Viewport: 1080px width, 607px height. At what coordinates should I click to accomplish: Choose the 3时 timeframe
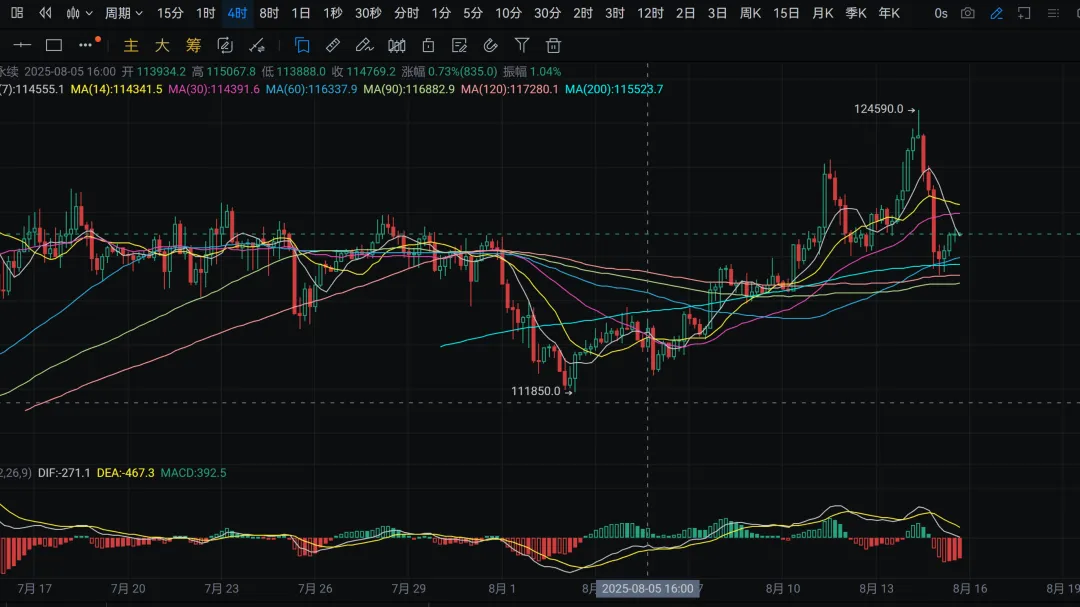[614, 13]
